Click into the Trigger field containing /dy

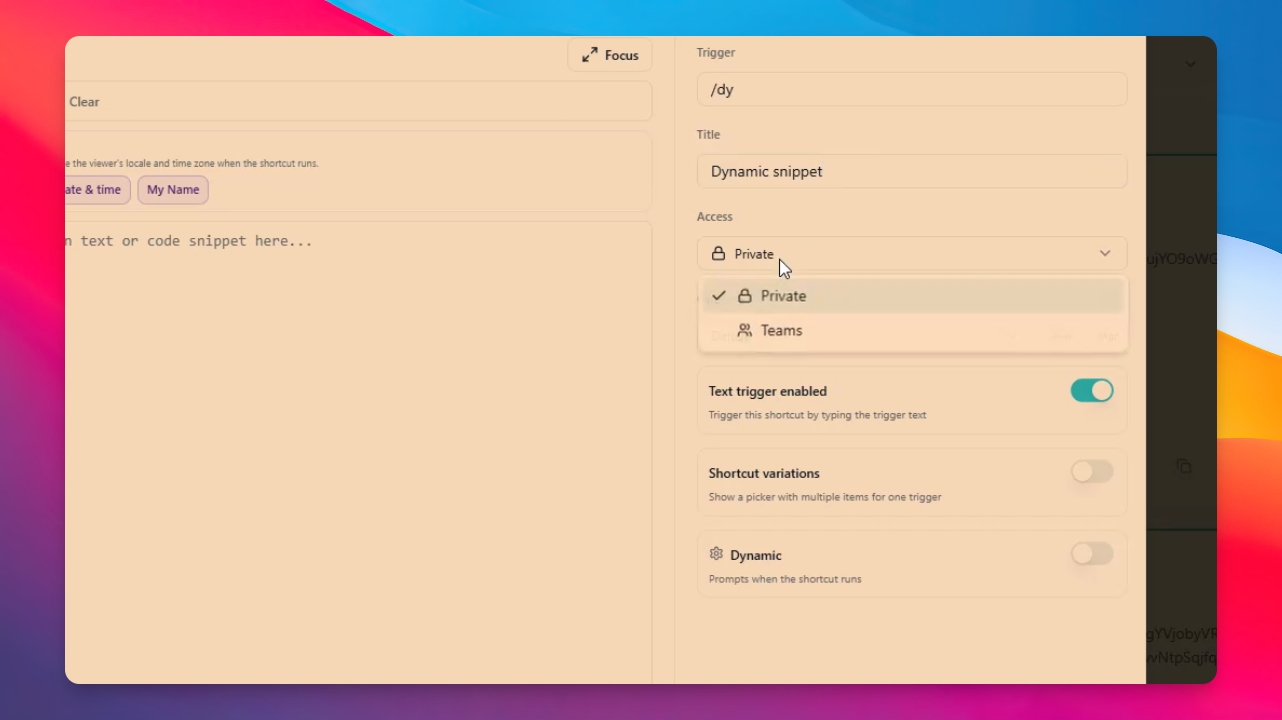click(x=912, y=89)
